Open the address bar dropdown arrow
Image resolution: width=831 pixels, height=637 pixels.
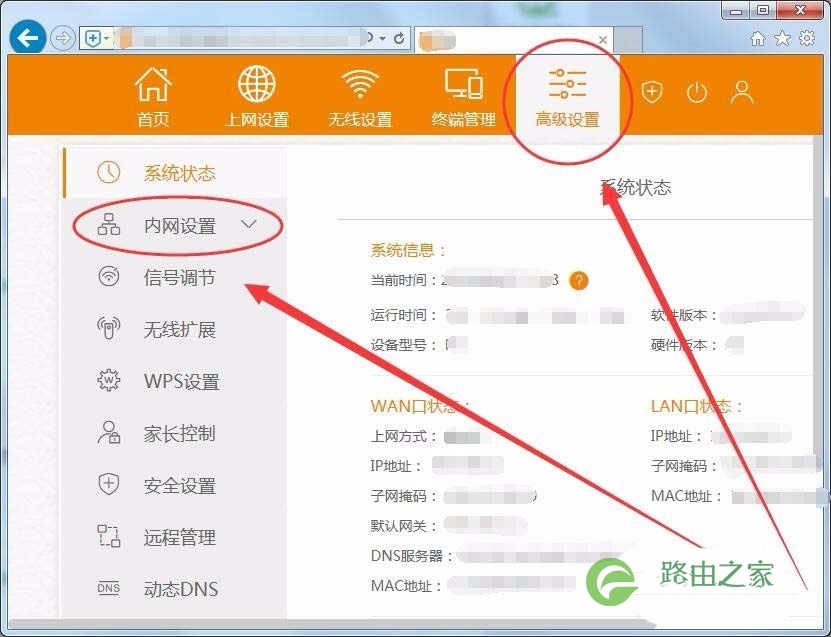pyautogui.click(x=383, y=39)
